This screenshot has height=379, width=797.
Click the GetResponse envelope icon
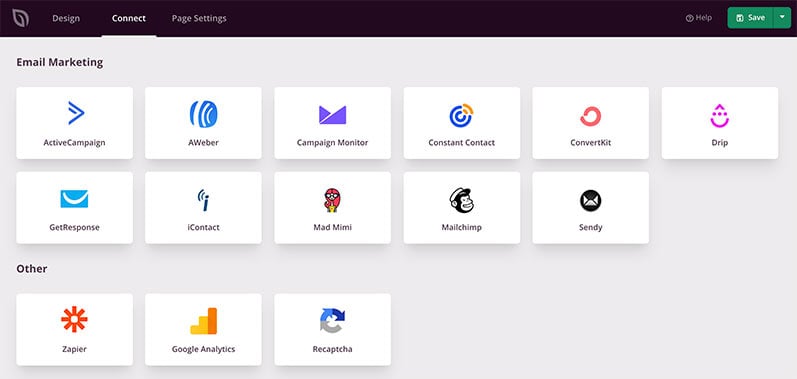click(x=74, y=199)
